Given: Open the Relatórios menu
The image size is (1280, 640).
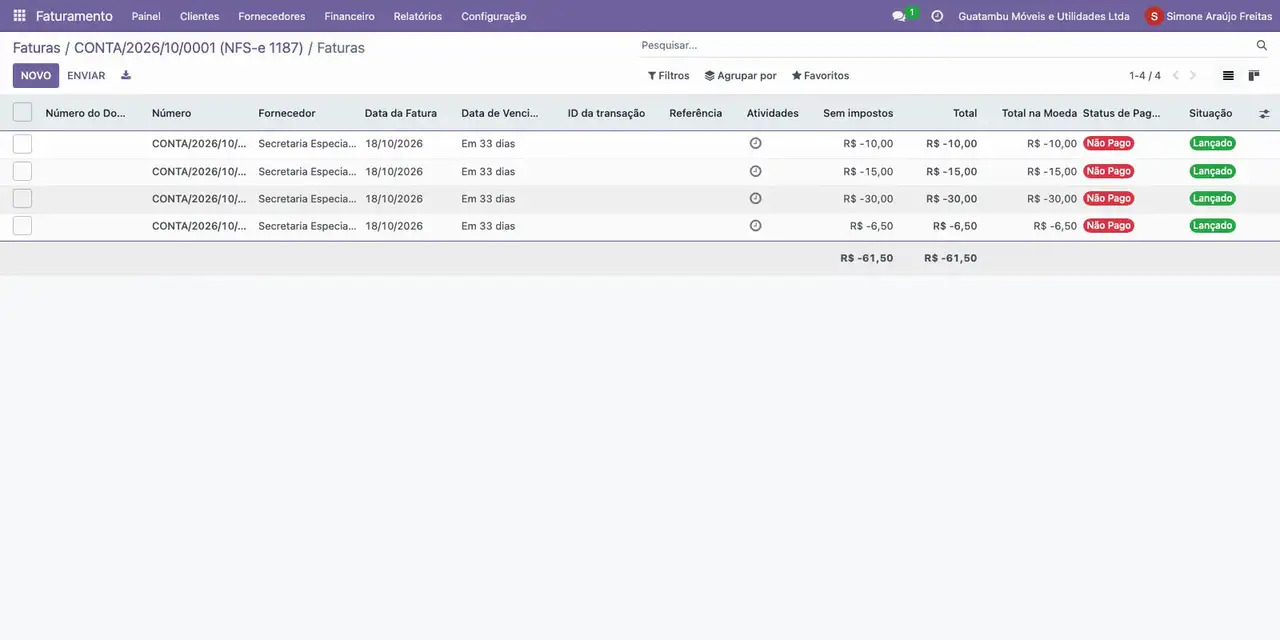Looking at the screenshot, I should 418,16.
